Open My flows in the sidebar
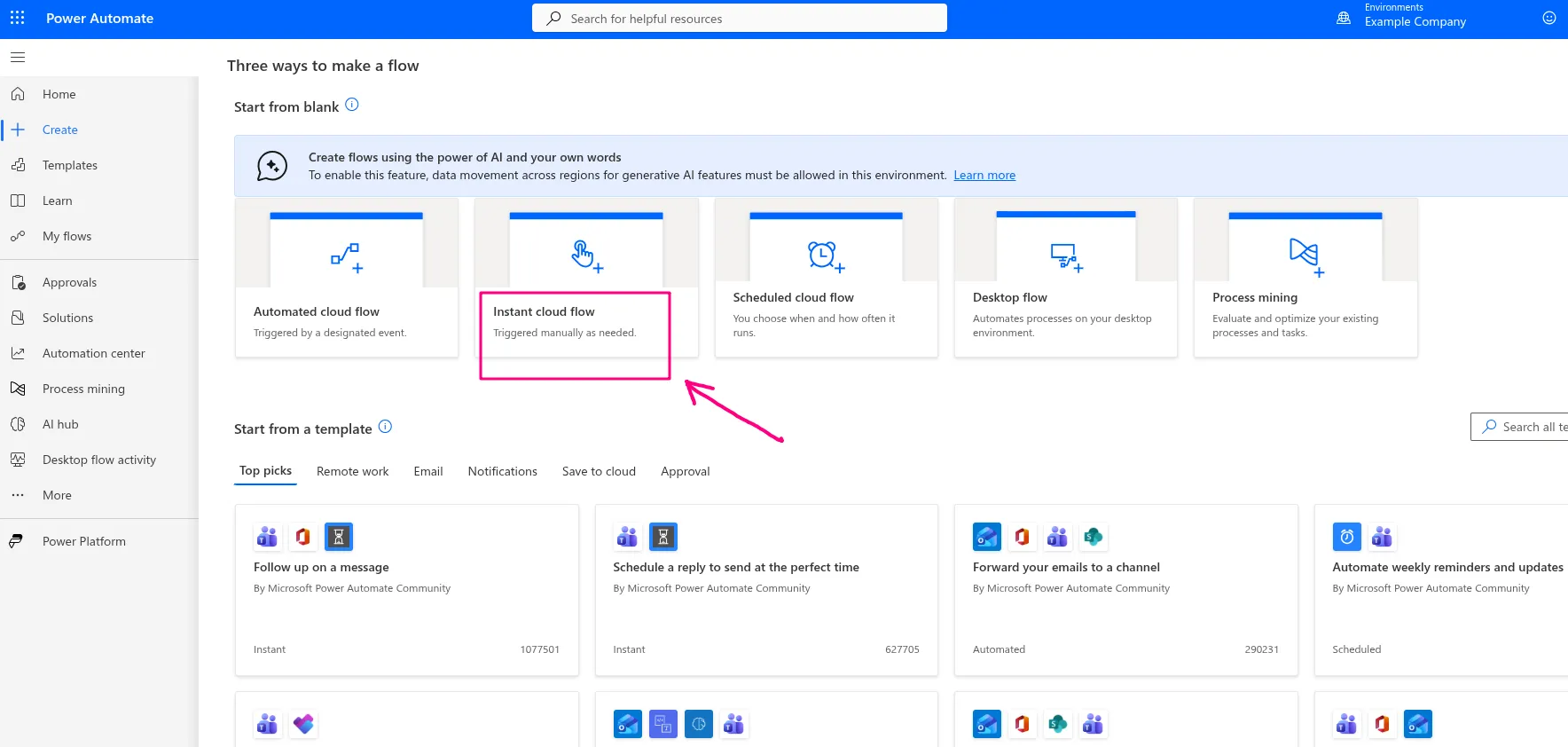The width and height of the screenshot is (1568, 747). 67,236
